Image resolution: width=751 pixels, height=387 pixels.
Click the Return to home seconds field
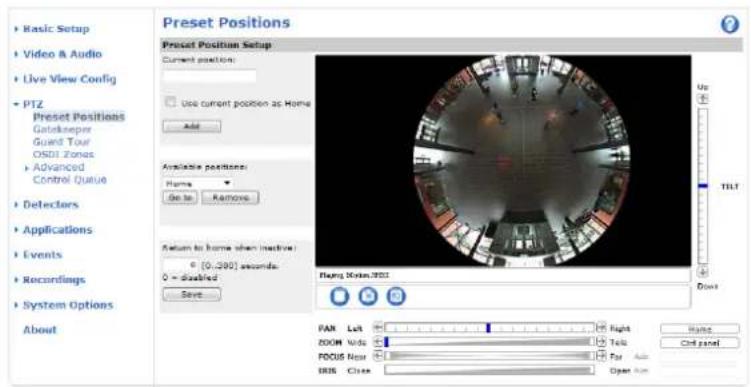(x=181, y=265)
